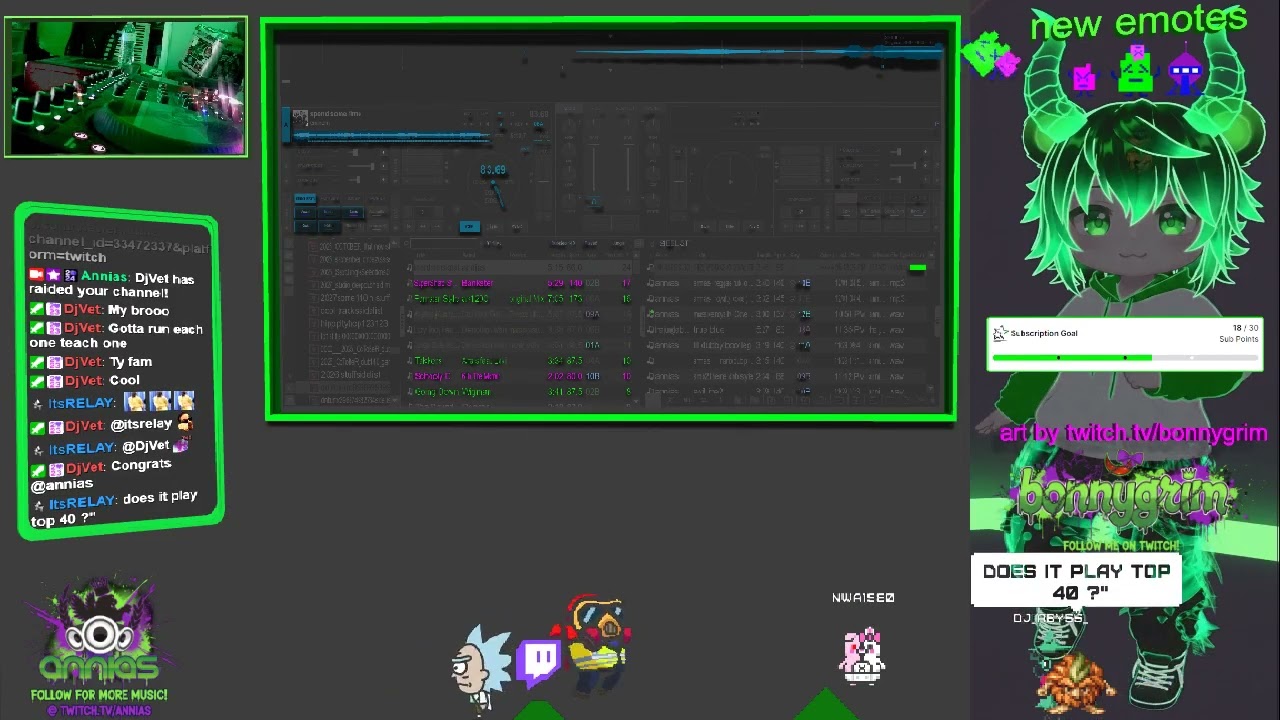Select the track row with duration 7:05
The image size is (1280, 720).
[518, 299]
